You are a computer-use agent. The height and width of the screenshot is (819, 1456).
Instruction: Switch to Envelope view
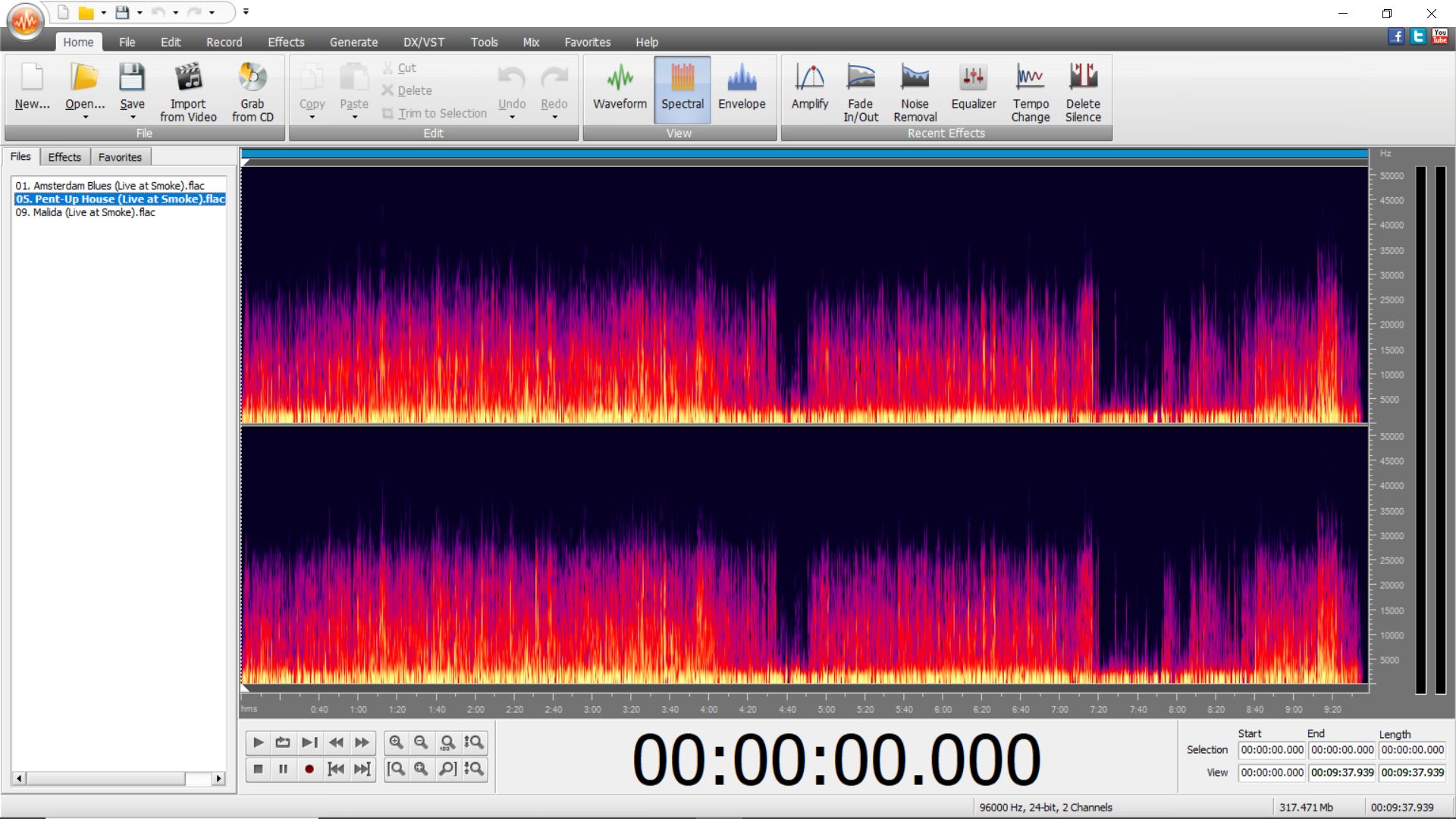[x=741, y=87]
